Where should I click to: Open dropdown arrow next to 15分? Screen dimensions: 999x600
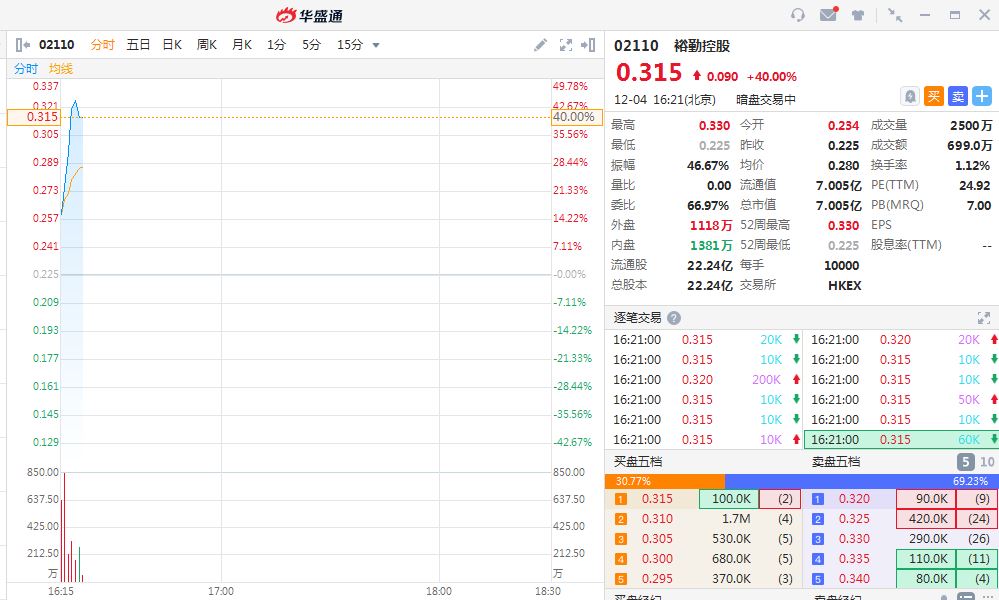click(x=376, y=45)
